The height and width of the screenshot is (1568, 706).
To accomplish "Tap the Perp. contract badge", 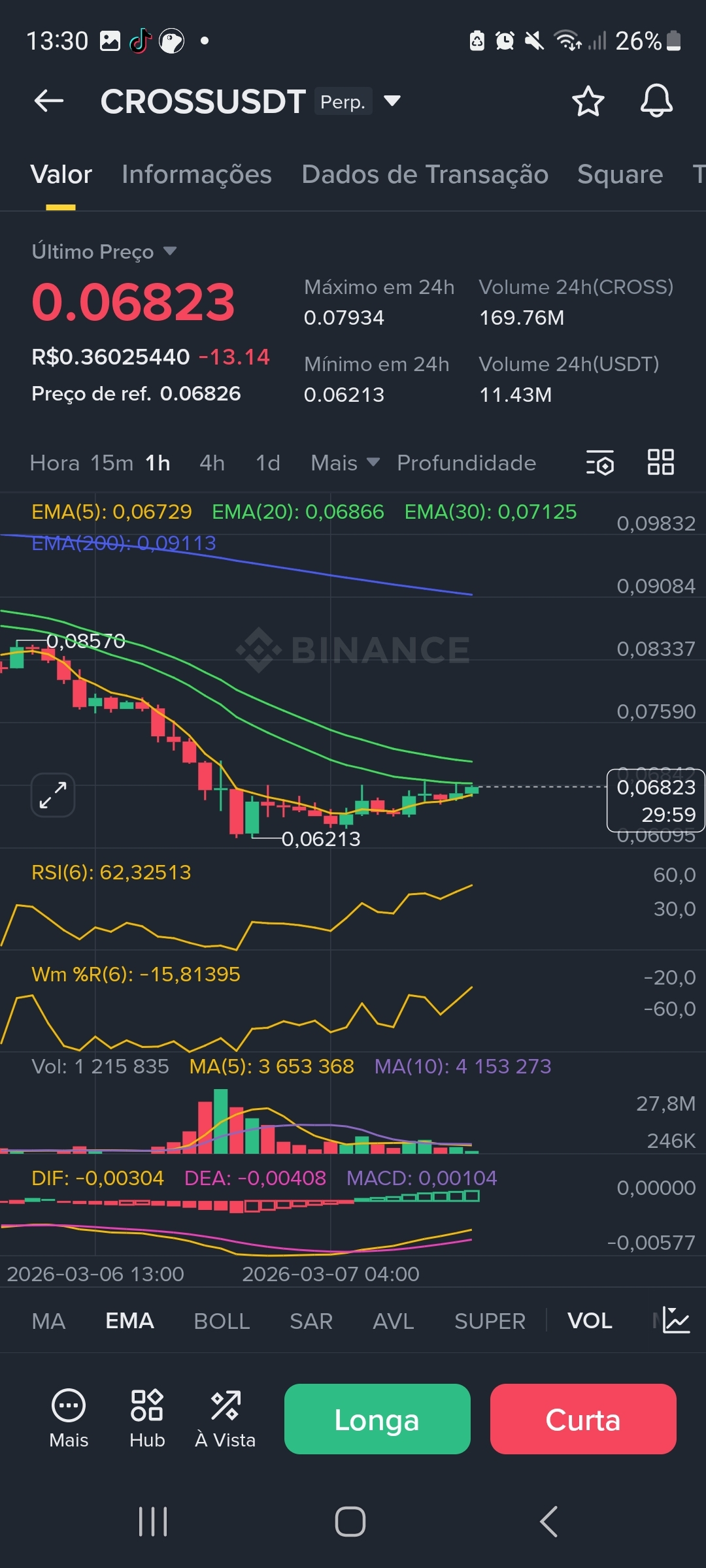I will [343, 101].
